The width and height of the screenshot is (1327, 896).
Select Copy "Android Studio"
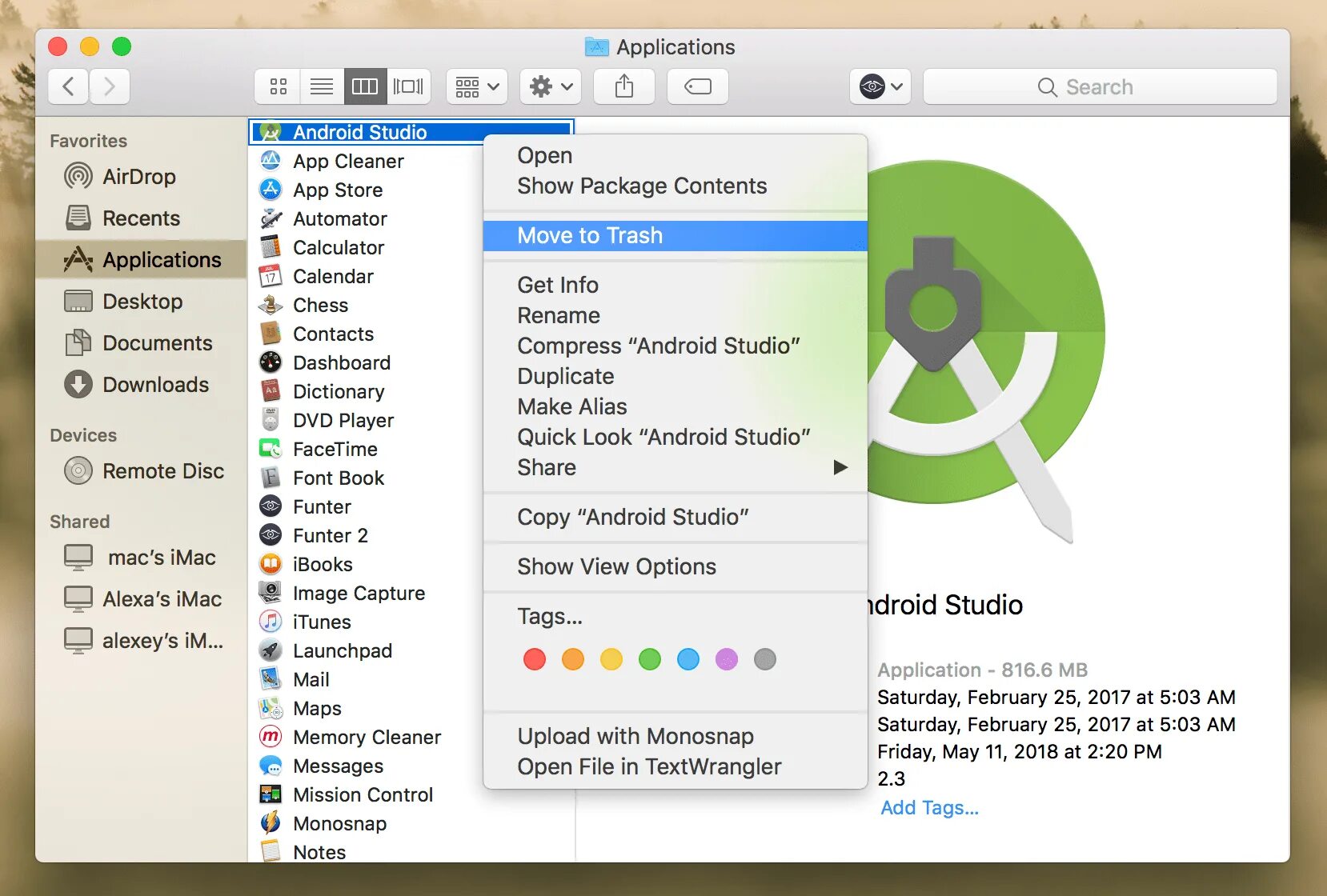point(676,517)
